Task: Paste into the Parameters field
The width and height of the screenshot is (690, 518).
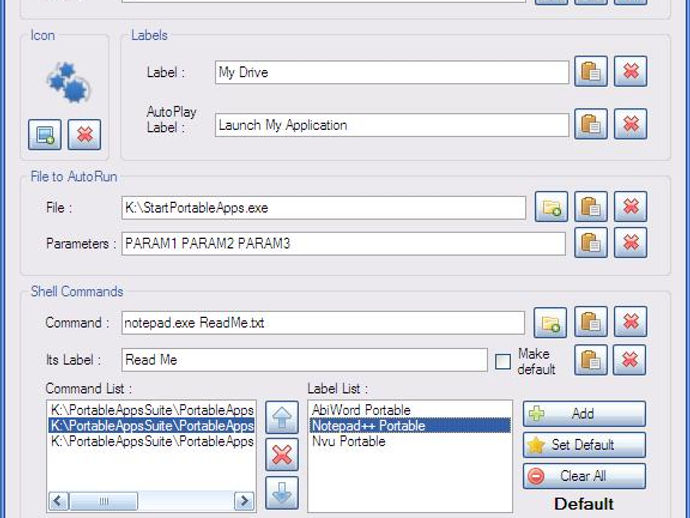Action: 591,242
